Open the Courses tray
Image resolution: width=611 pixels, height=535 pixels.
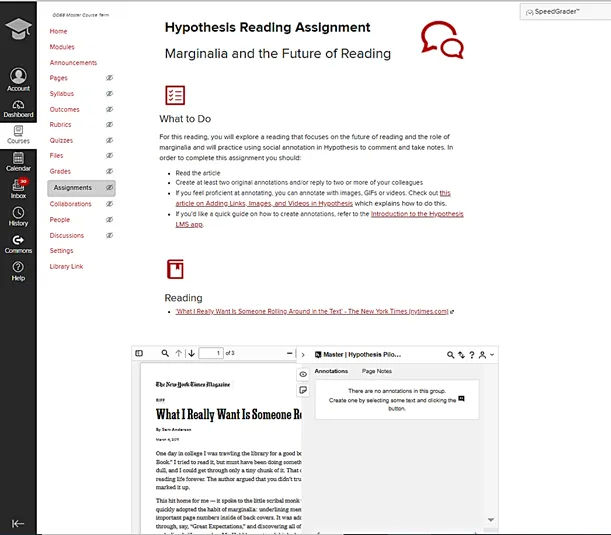(18, 135)
